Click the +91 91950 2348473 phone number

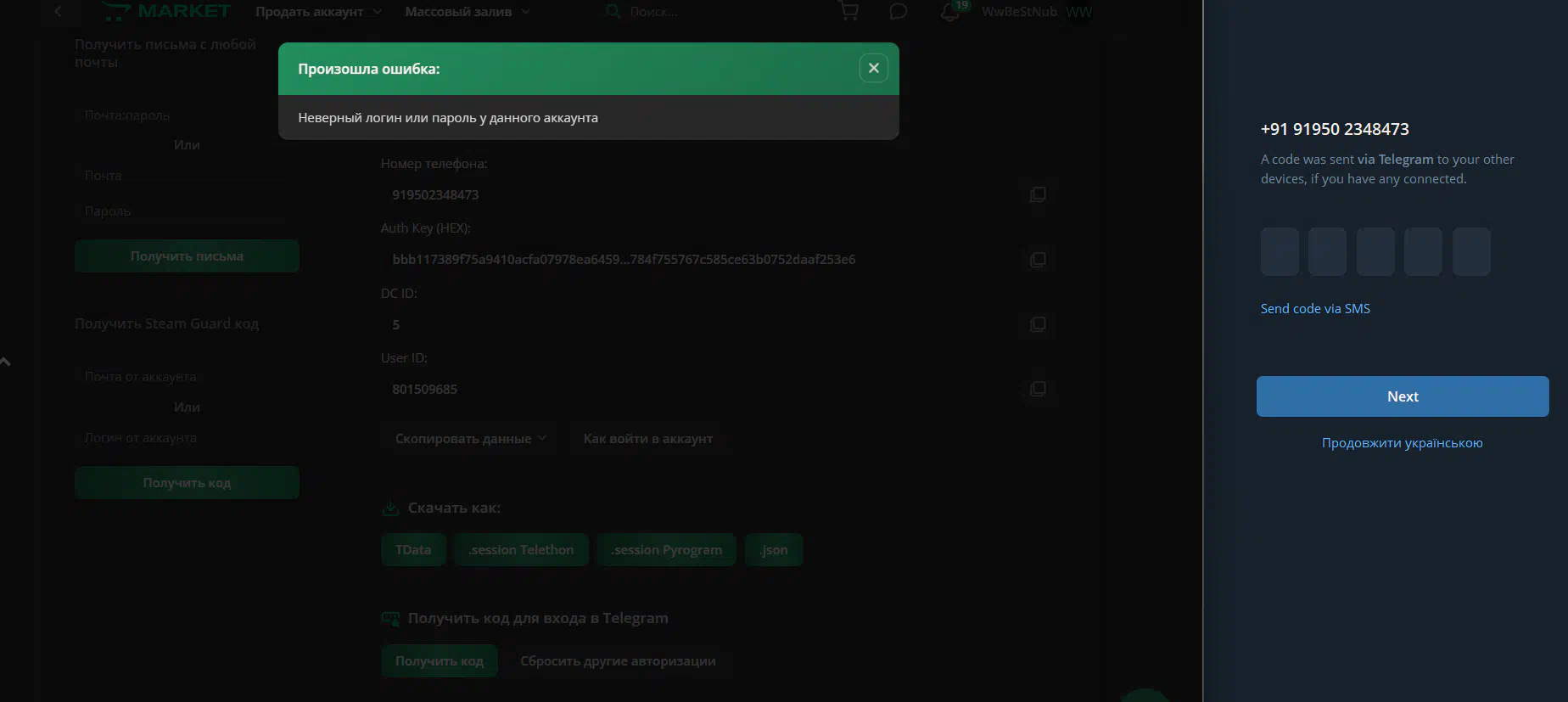point(1335,129)
